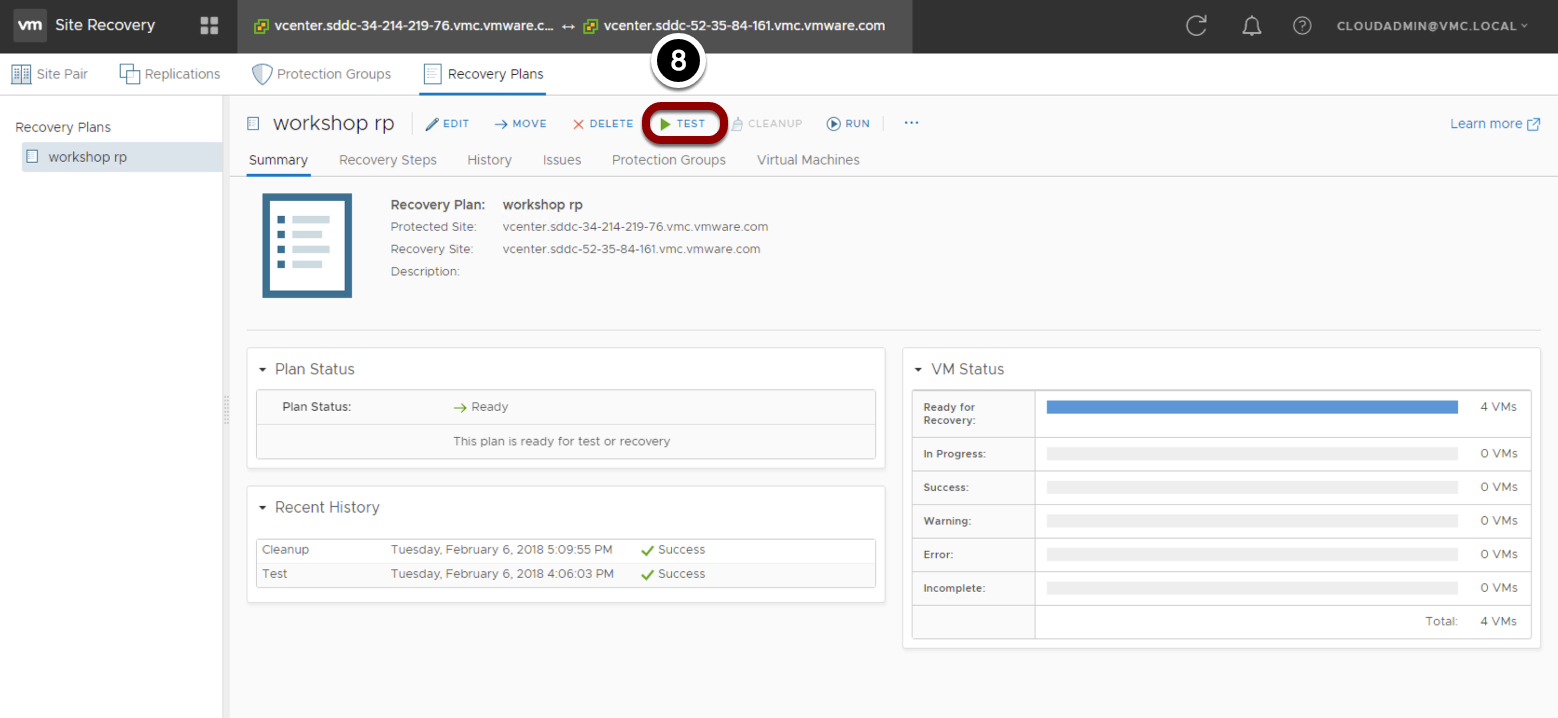Viewport: 1558px width, 718px height.
Task: Select the Protection Groups sub-tab
Action: pos(669,160)
